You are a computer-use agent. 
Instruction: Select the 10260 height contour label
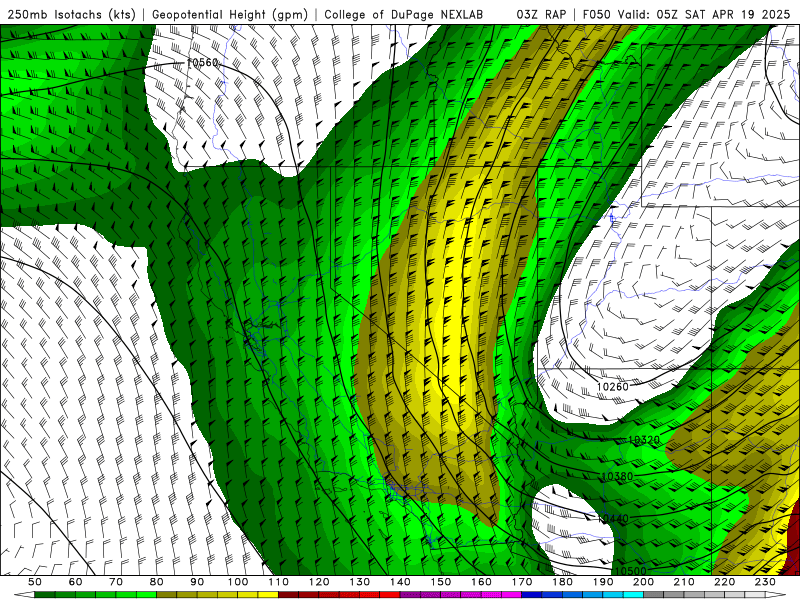[612, 387]
